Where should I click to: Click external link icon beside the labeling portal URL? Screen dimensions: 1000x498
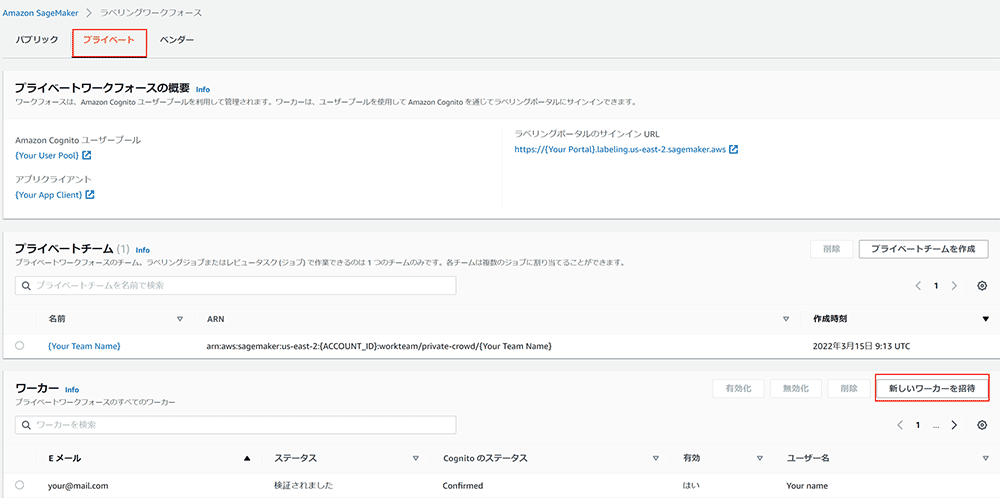click(x=734, y=150)
